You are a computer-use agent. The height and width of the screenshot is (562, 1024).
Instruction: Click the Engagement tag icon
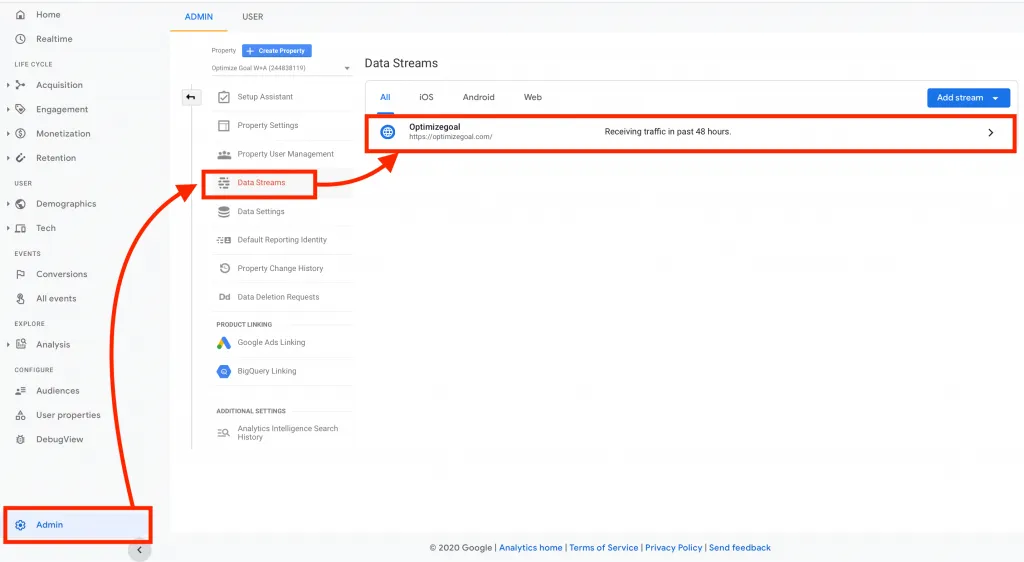(x=20, y=109)
